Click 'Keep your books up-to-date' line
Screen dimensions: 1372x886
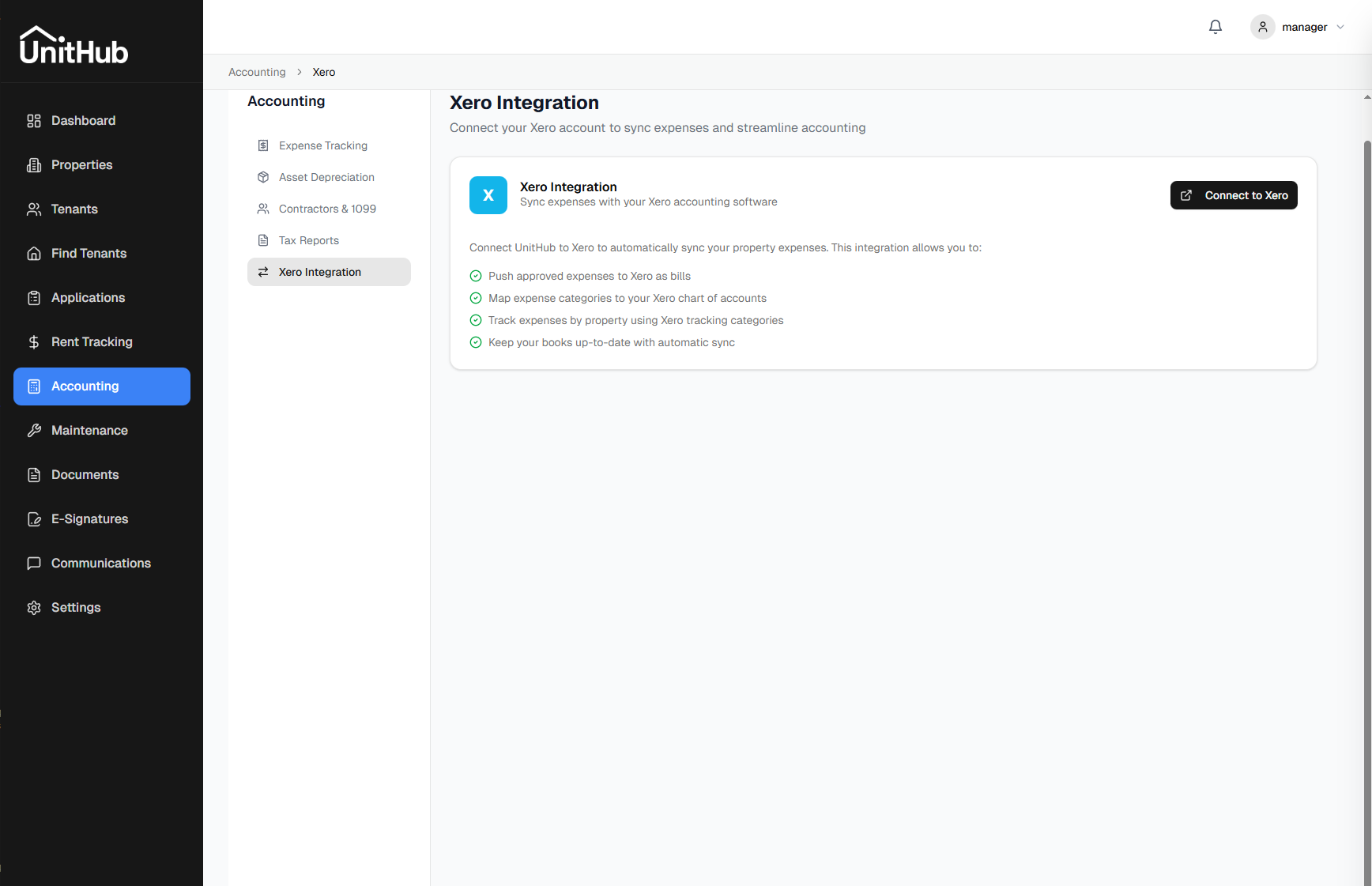(x=612, y=342)
